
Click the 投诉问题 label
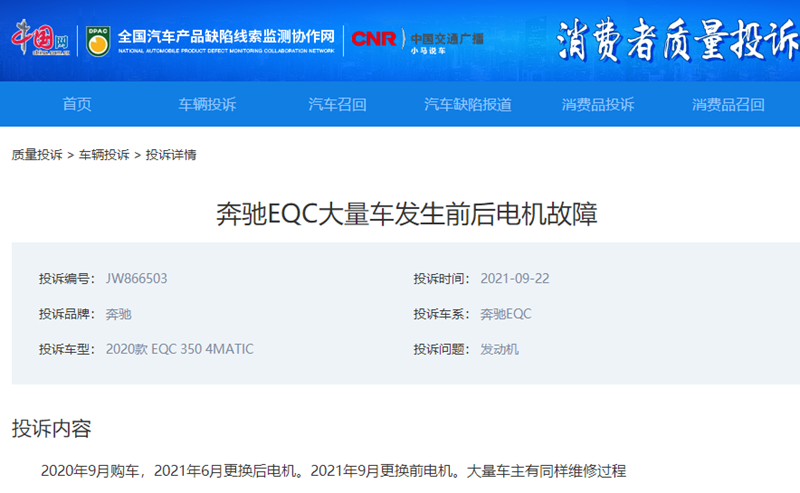click(441, 349)
